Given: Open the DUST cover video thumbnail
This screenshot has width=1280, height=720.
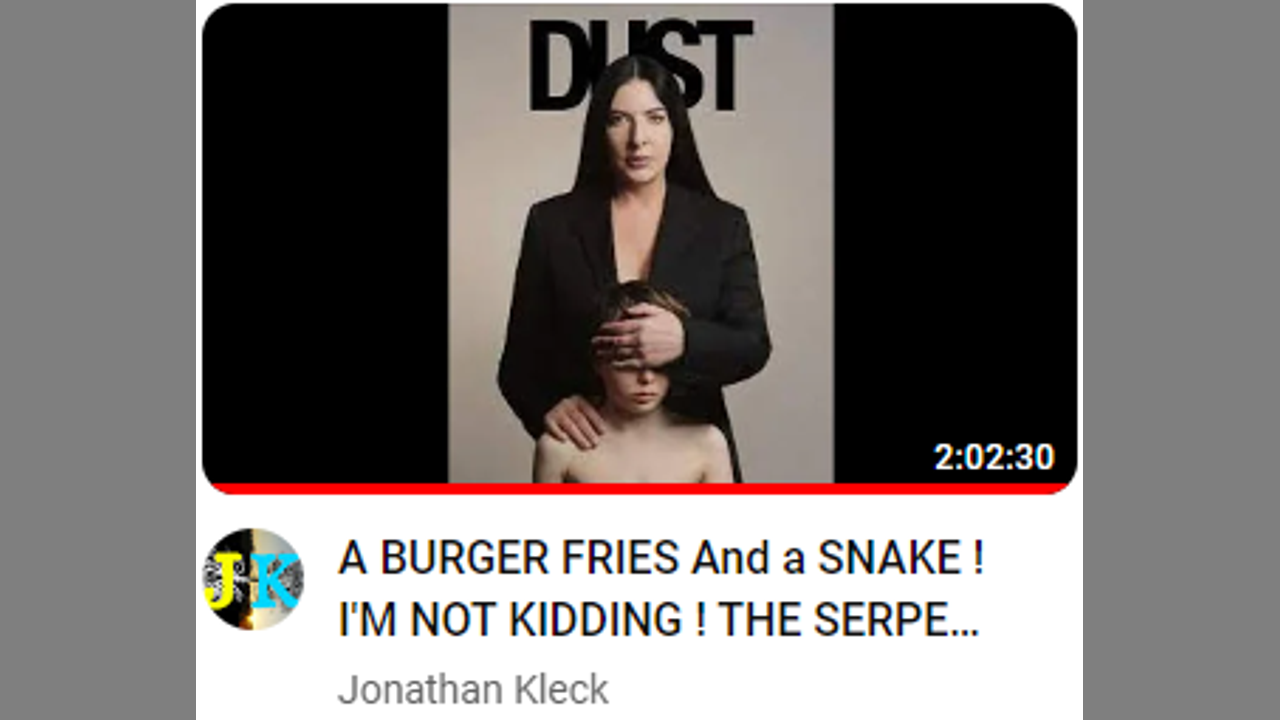Looking at the screenshot, I should coord(640,246).
